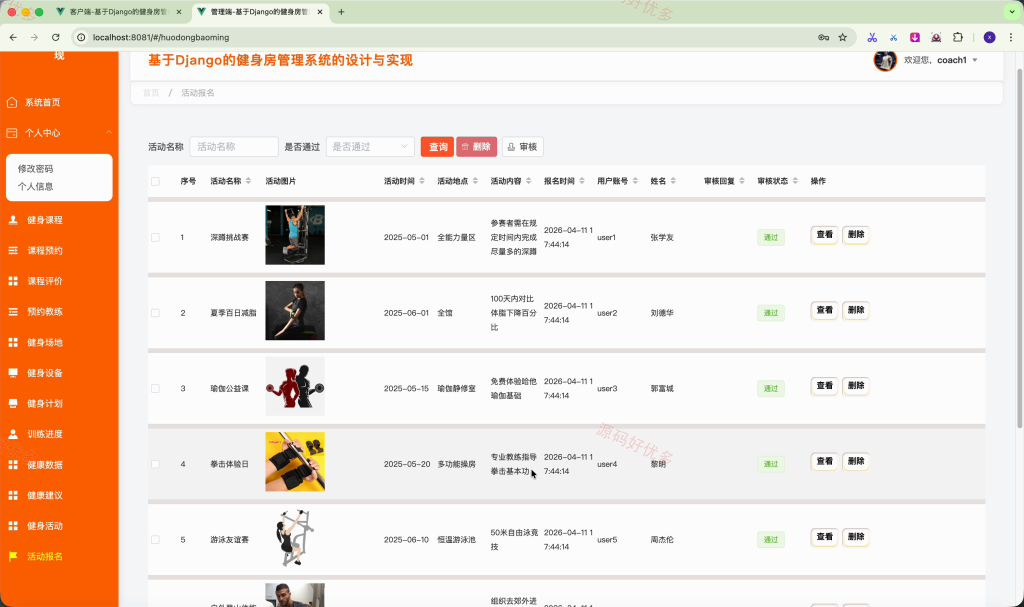
Task: Go back with the browser back arrow
Action: point(13,37)
